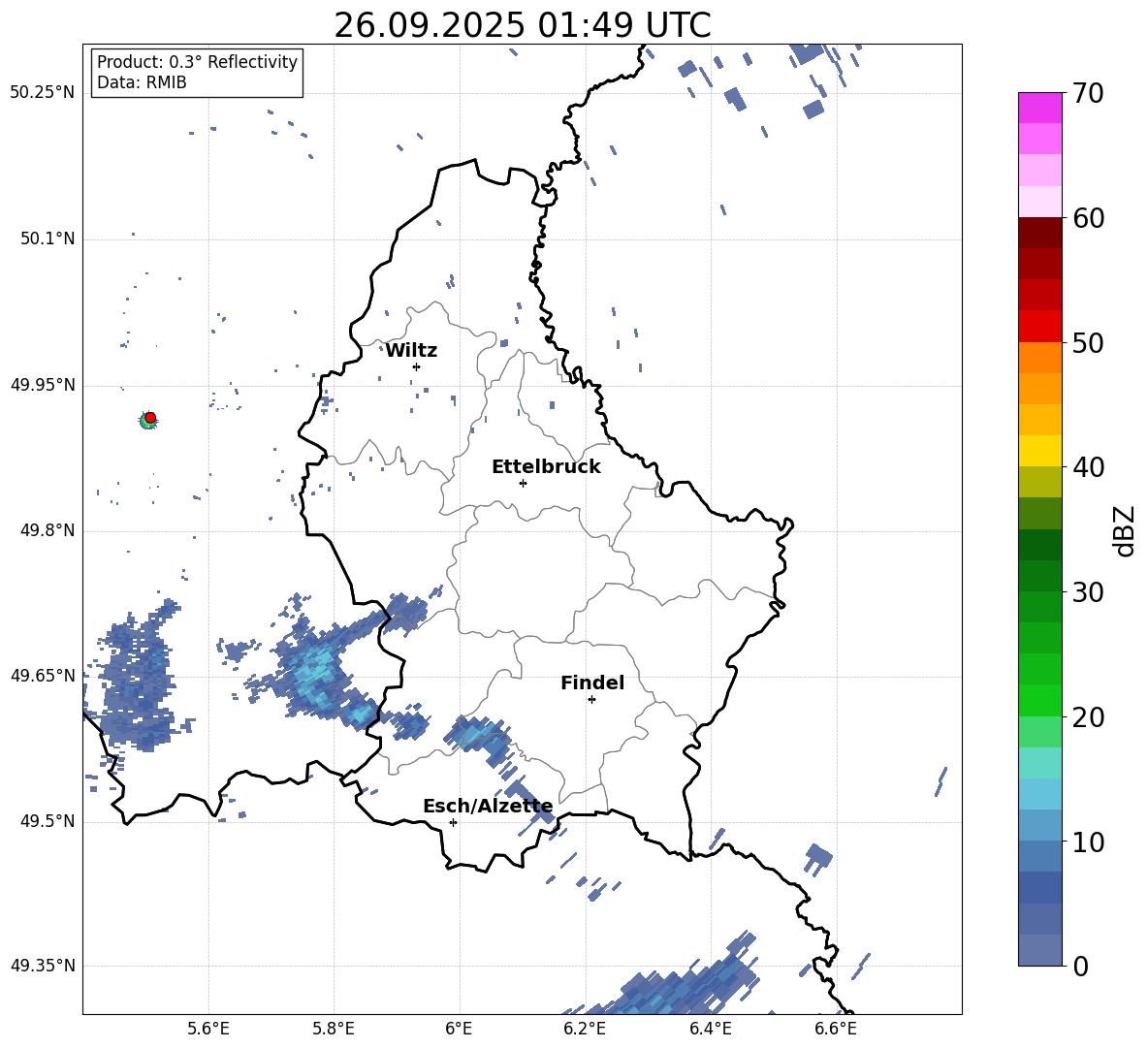
Task: Click the red radar site marker
Action: (150, 418)
